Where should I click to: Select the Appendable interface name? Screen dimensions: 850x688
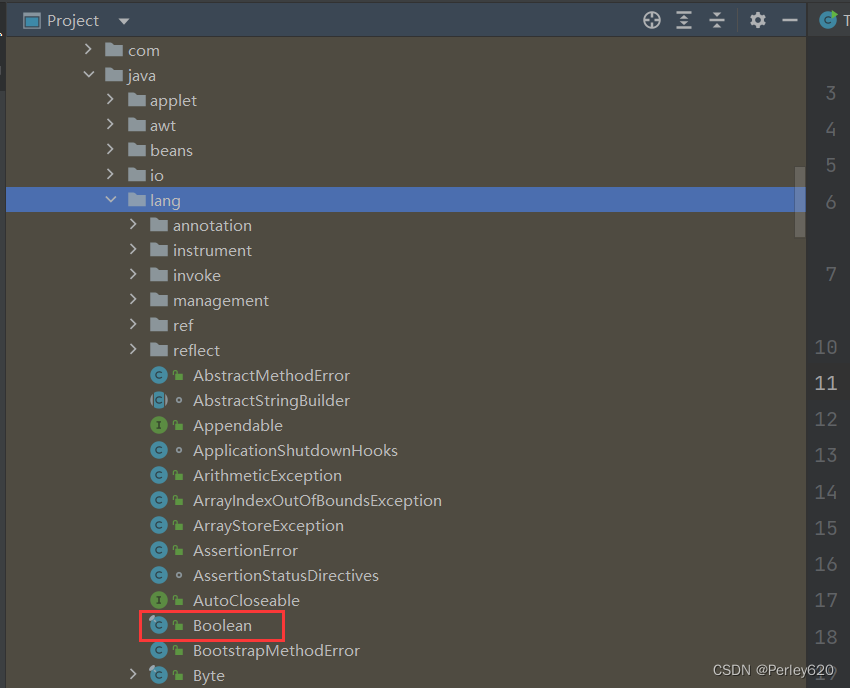[x=237, y=426]
